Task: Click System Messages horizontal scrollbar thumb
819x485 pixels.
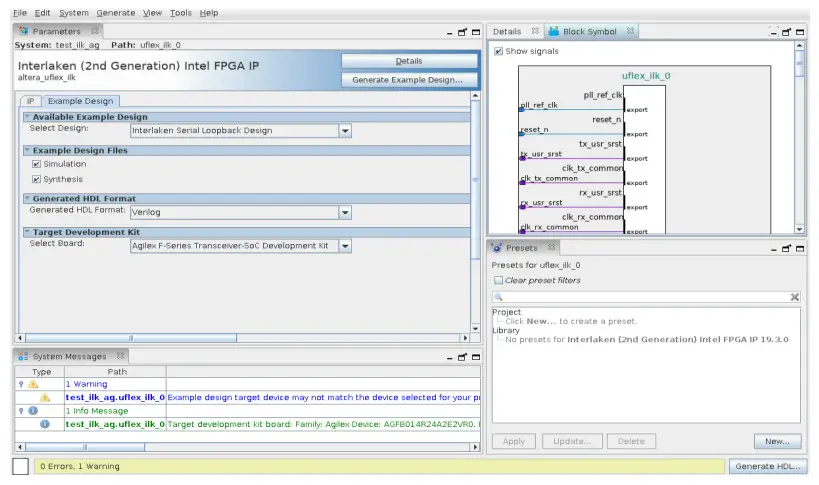Action: pos(85,447)
